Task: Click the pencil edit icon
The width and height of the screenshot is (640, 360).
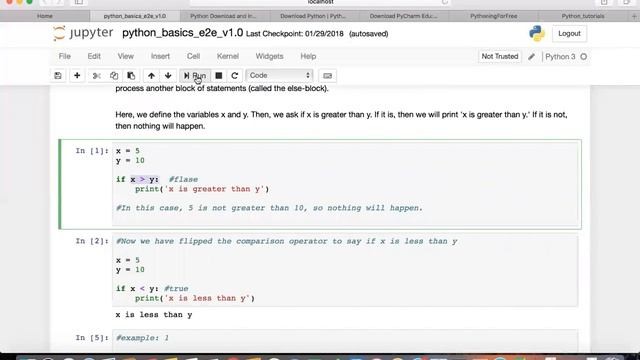Action: click(531, 57)
